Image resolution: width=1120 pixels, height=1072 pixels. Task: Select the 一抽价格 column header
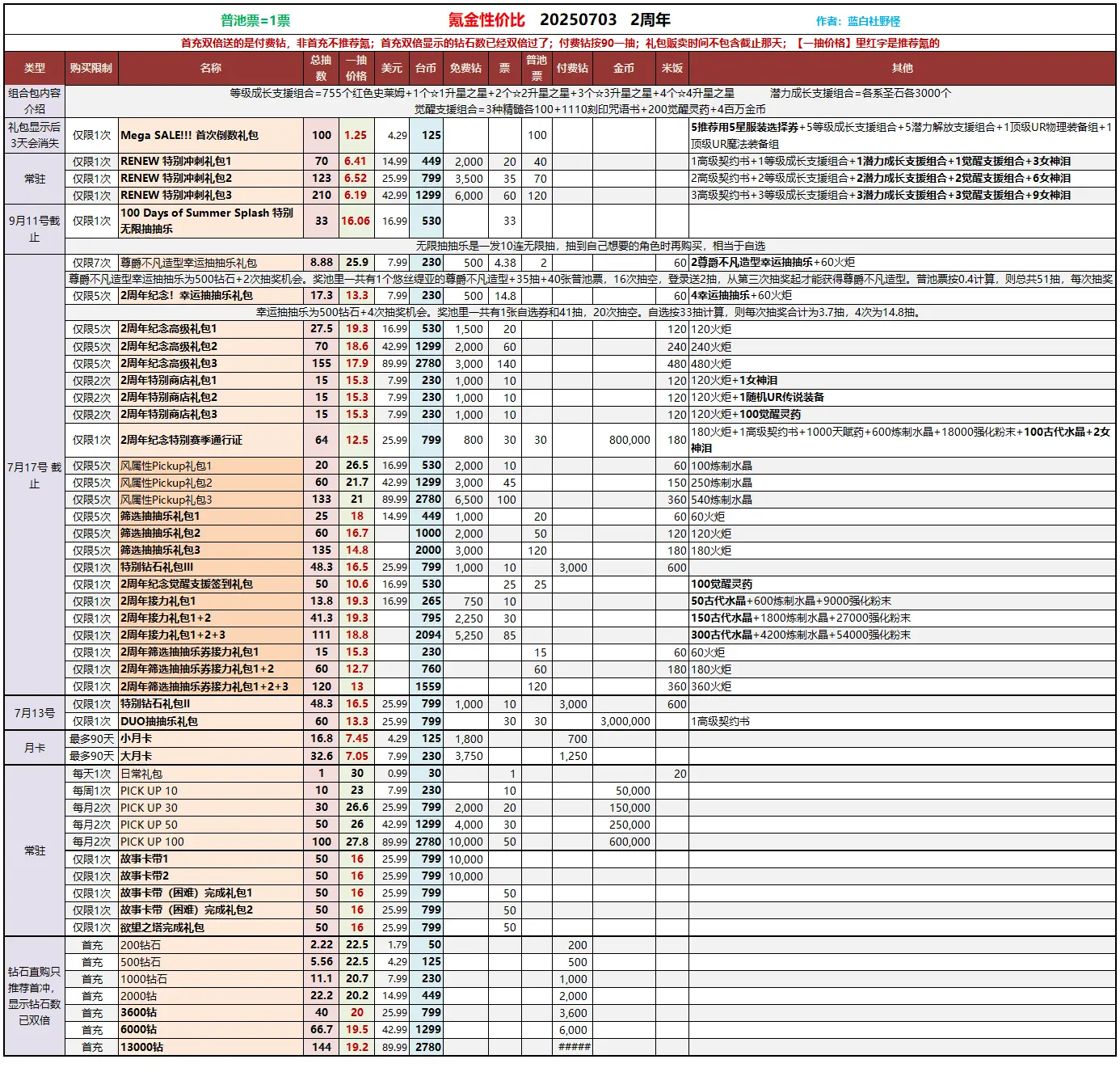356,69
